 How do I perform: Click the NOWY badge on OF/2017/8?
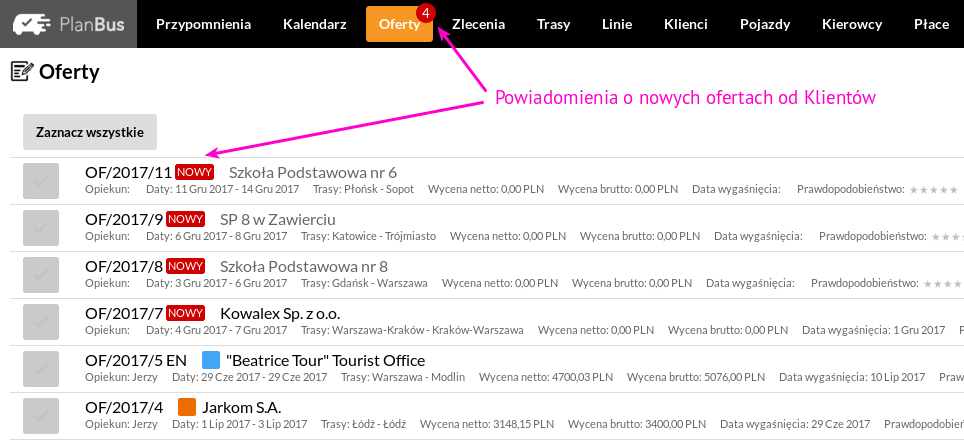(x=186, y=266)
